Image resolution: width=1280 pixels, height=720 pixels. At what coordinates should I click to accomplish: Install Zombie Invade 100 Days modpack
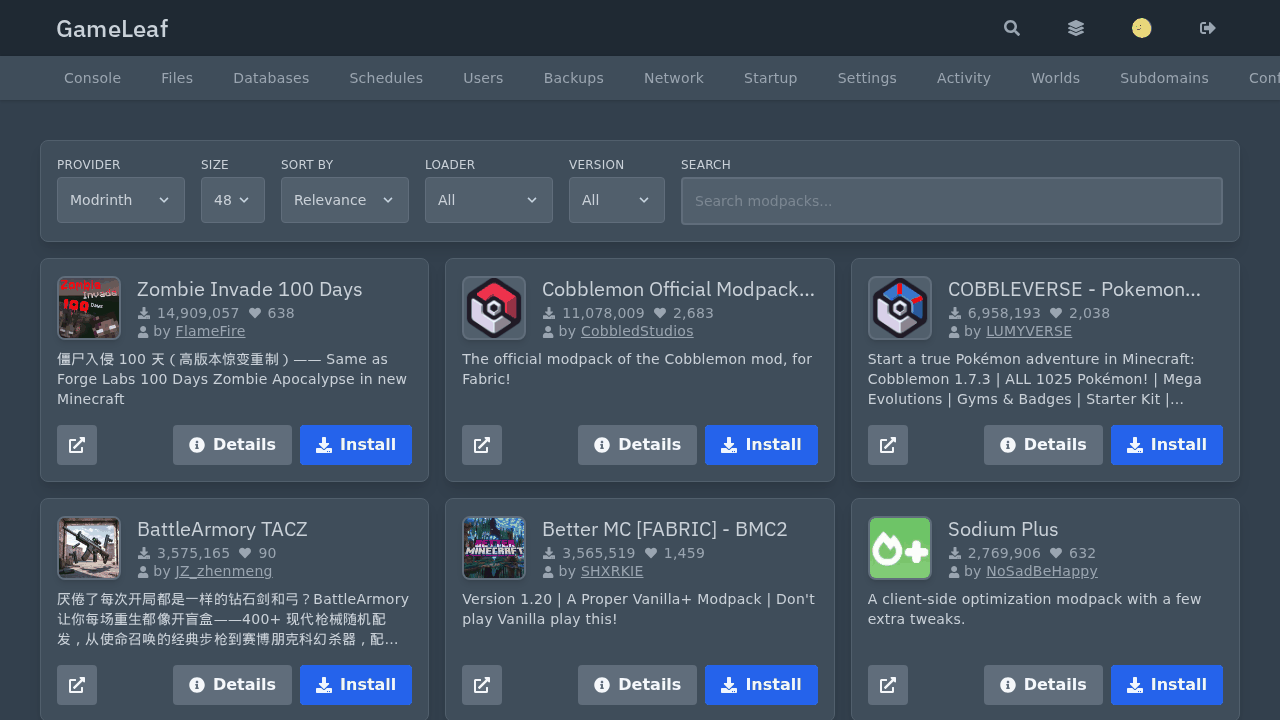(x=356, y=445)
